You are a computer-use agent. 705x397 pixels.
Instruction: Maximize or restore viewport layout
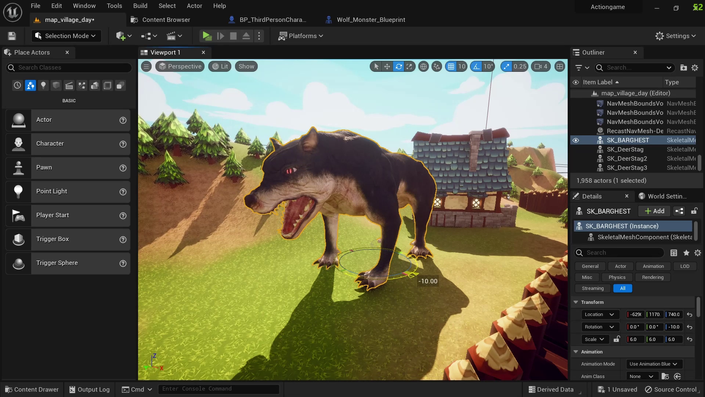click(x=560, y=67)
